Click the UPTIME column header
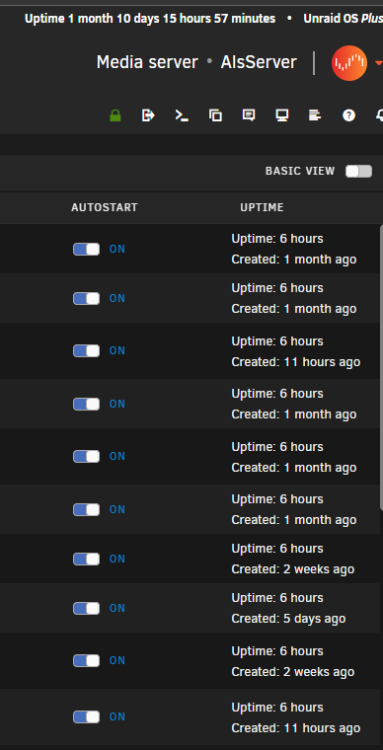 point(262,208)
